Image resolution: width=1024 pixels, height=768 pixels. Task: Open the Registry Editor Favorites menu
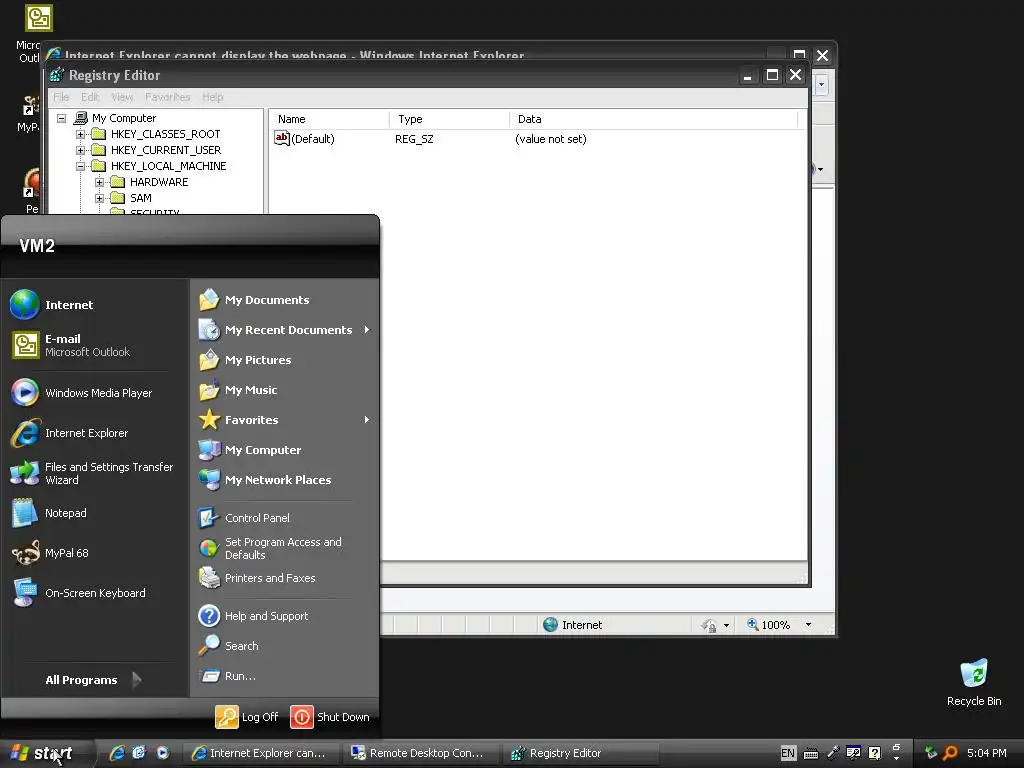click(167, 97)
